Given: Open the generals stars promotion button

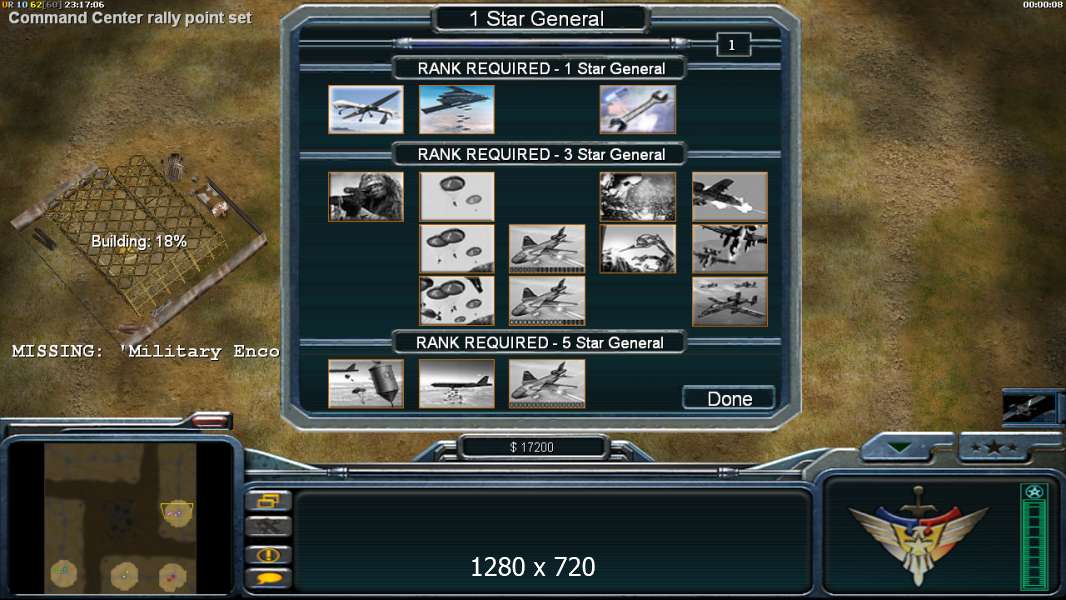Looking at the screenshot, I should click(994, 447).
